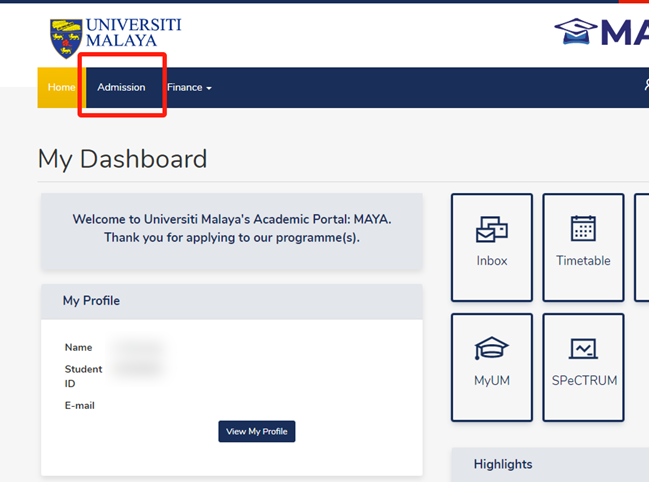Select the My Profile panel heading
The image size is (649, 482).
pos(91,301)
